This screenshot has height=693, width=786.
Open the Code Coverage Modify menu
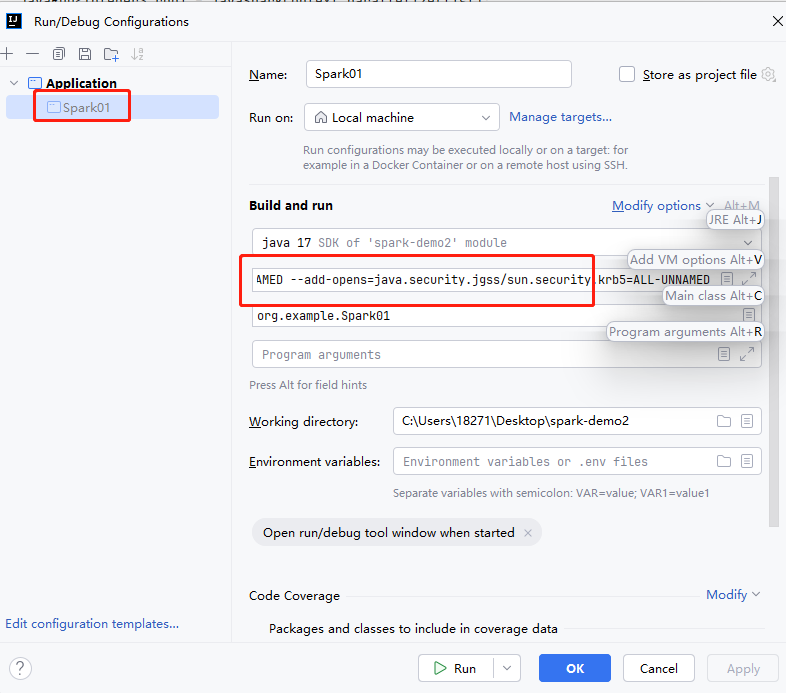(x=733, y=594)
